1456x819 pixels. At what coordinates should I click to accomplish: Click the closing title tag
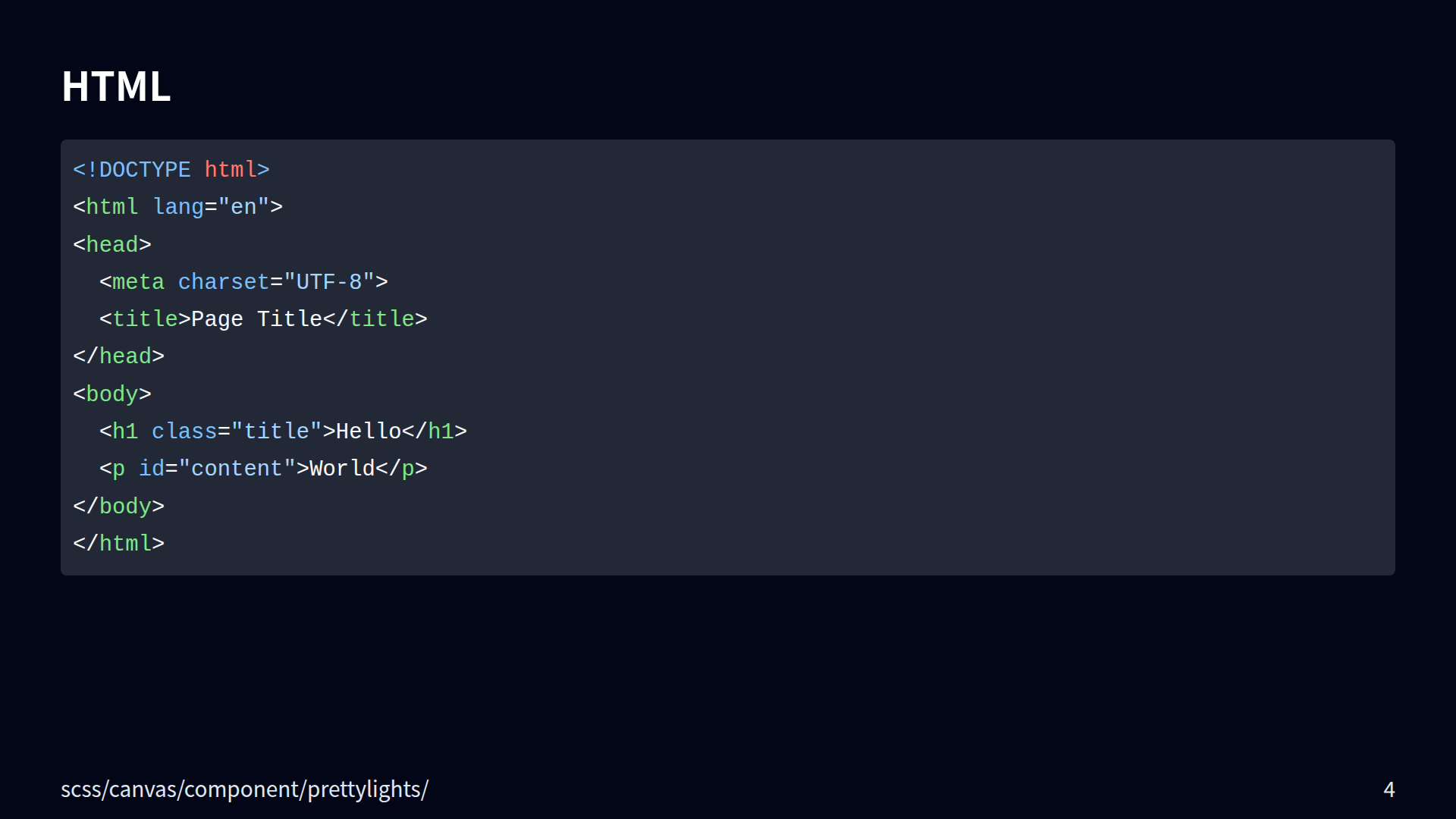tap(375, 319)
